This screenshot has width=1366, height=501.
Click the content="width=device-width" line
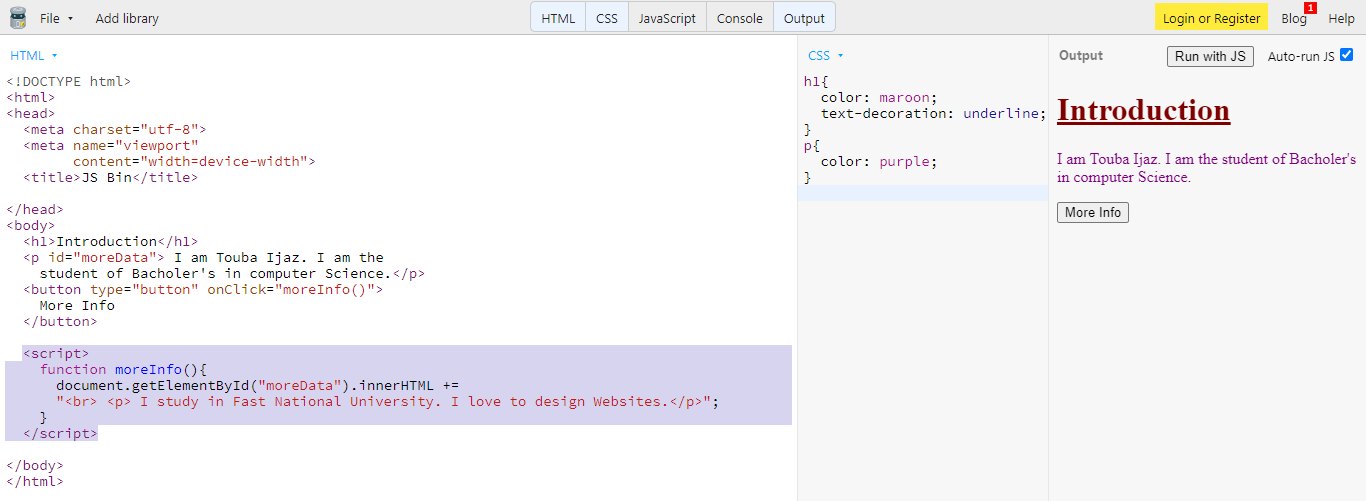click(x=194, y=161)
